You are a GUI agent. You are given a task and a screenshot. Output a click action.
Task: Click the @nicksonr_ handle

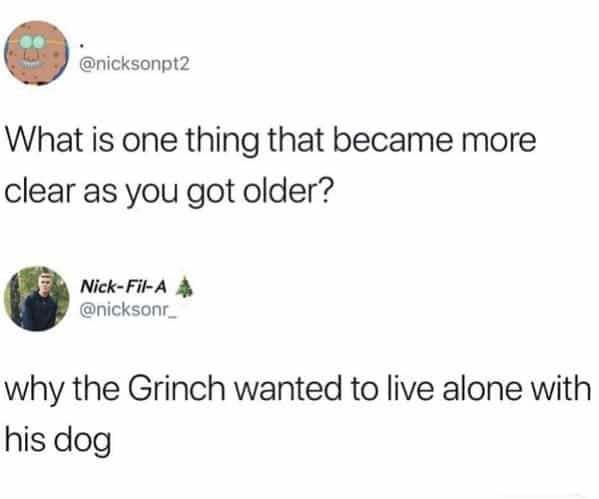(x=129, y=310)
